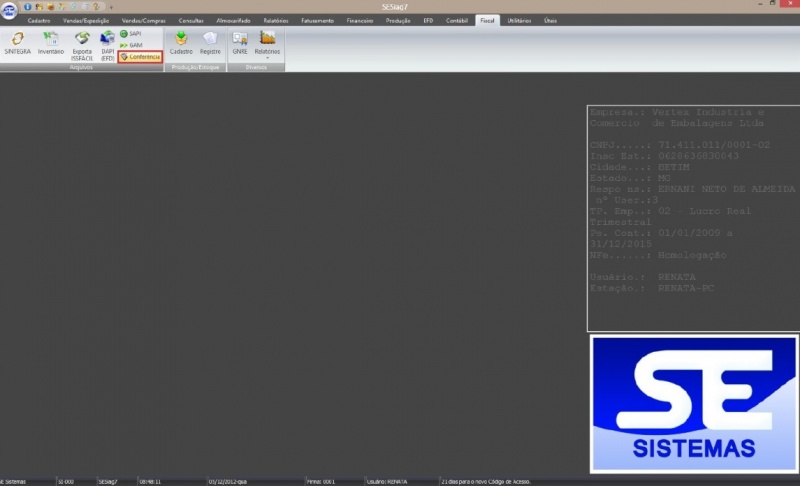Viewport: 800px width, 486px height.
Task: Open the SINTEGRA export tool
Action: pyautogui.click(x=17, y=43)
